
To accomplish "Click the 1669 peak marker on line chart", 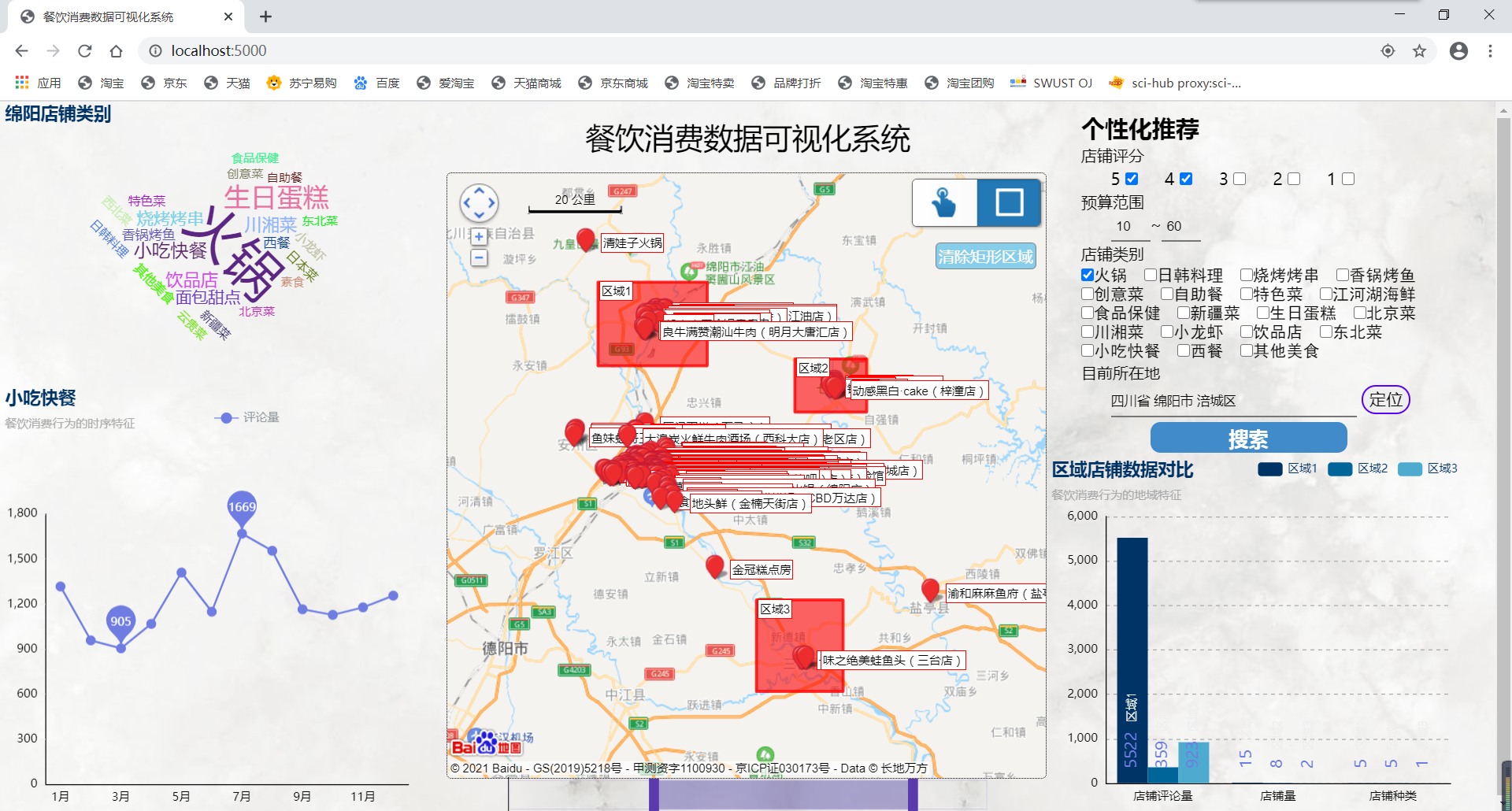I will (x=242, y=508).
